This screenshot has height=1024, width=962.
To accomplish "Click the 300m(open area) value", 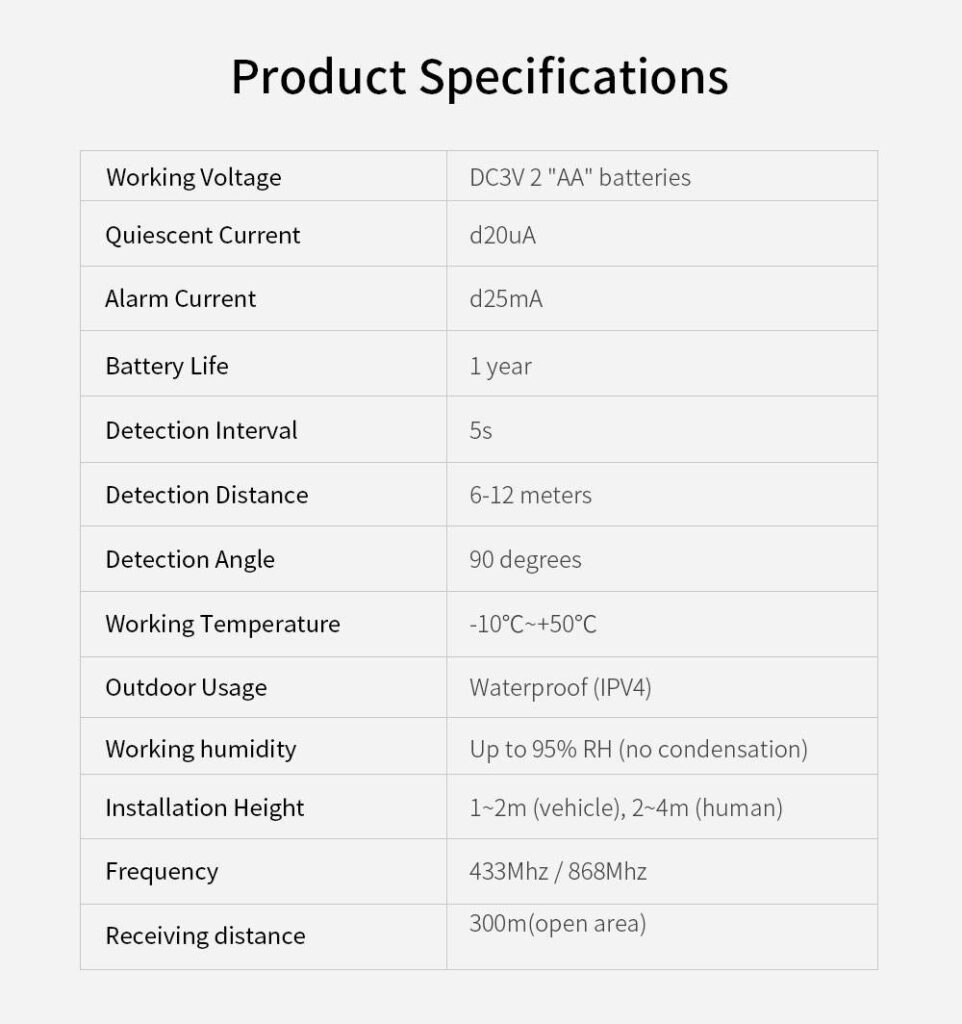I will pos(558,924).
